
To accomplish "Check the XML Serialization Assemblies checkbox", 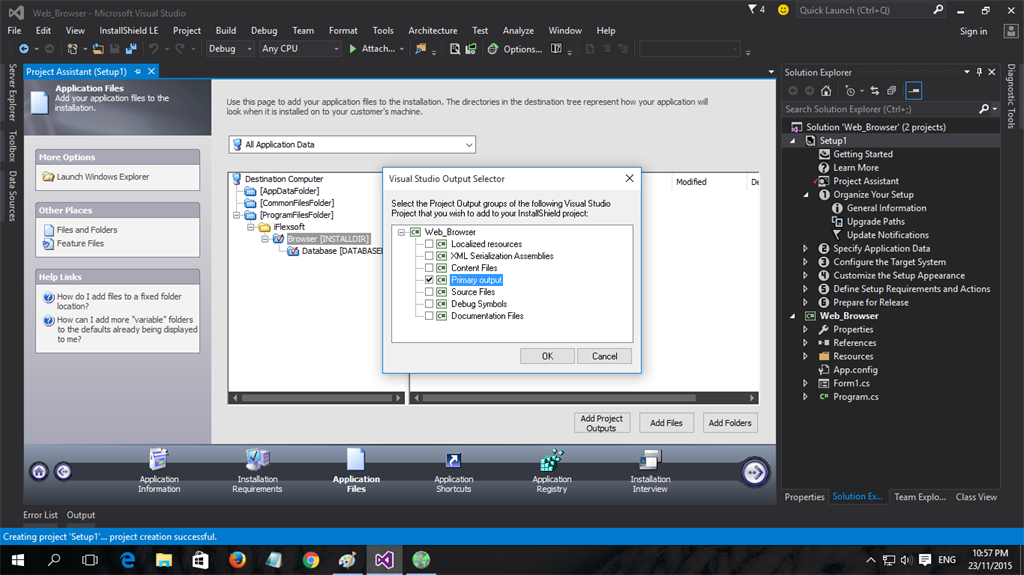I will tap(429, 255).
